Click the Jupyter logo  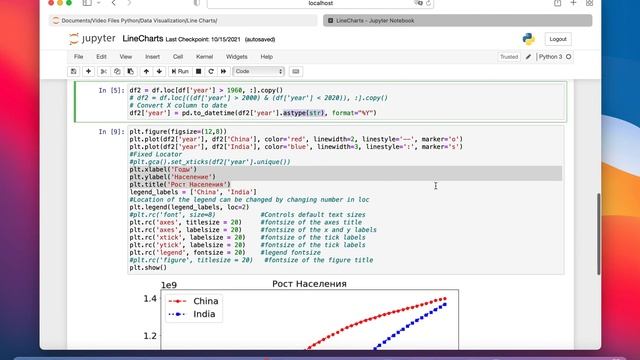(92, 39)
